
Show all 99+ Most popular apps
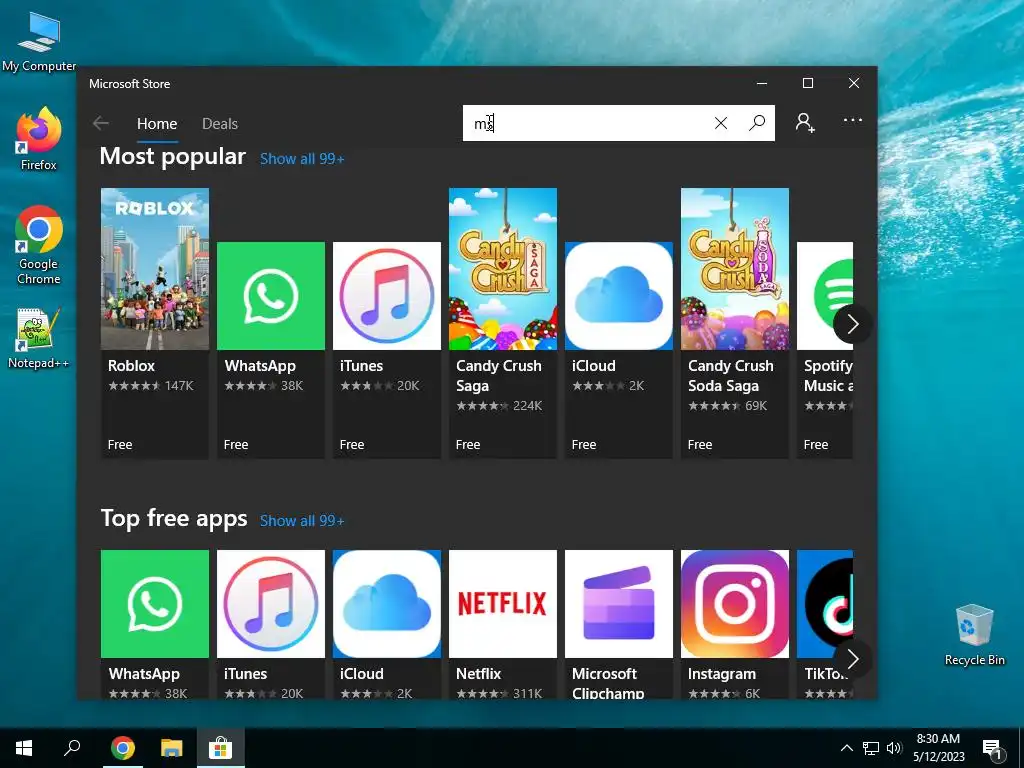(302, 159)
